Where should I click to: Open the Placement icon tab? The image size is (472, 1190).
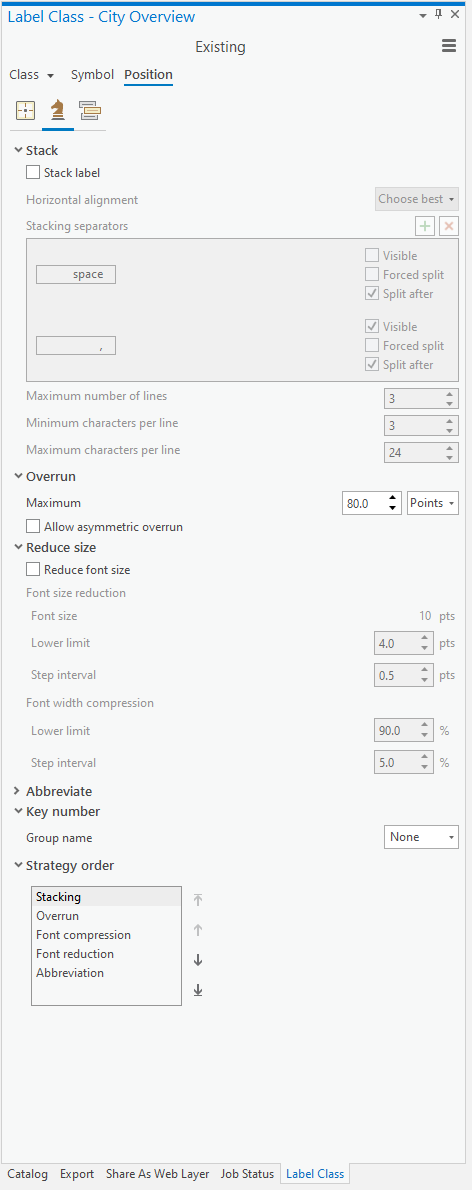(x=25, y=111)
